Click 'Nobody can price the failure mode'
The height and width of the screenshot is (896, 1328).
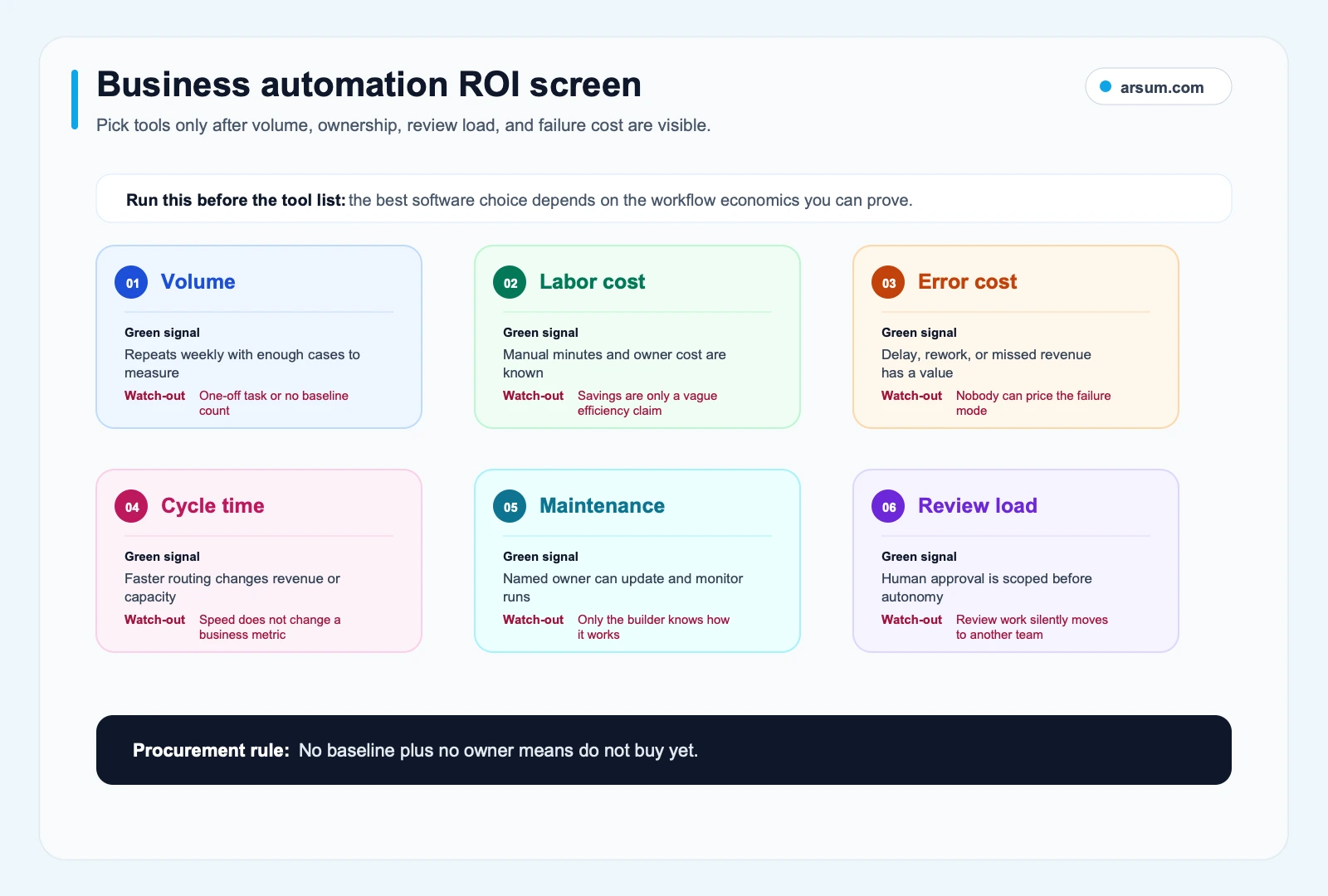tap(1033, 403)
